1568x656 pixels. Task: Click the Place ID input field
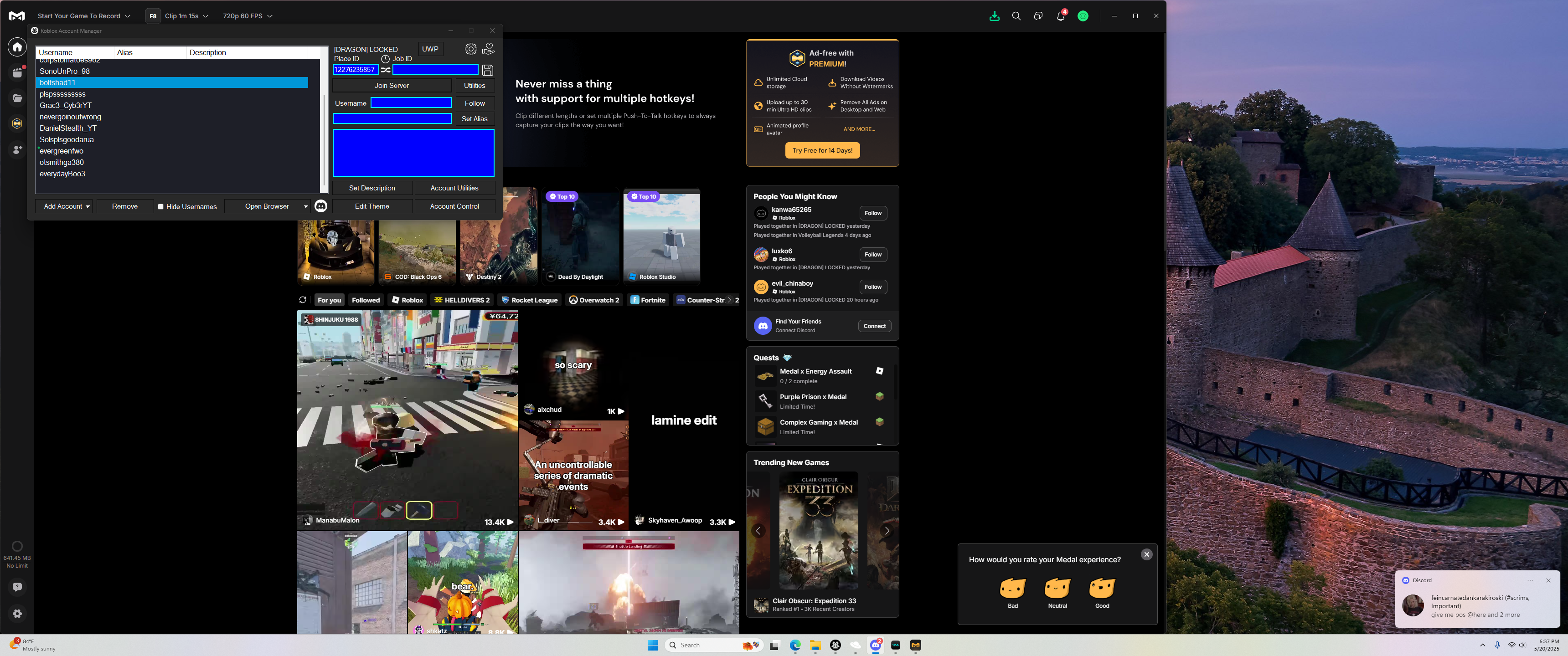356,70
